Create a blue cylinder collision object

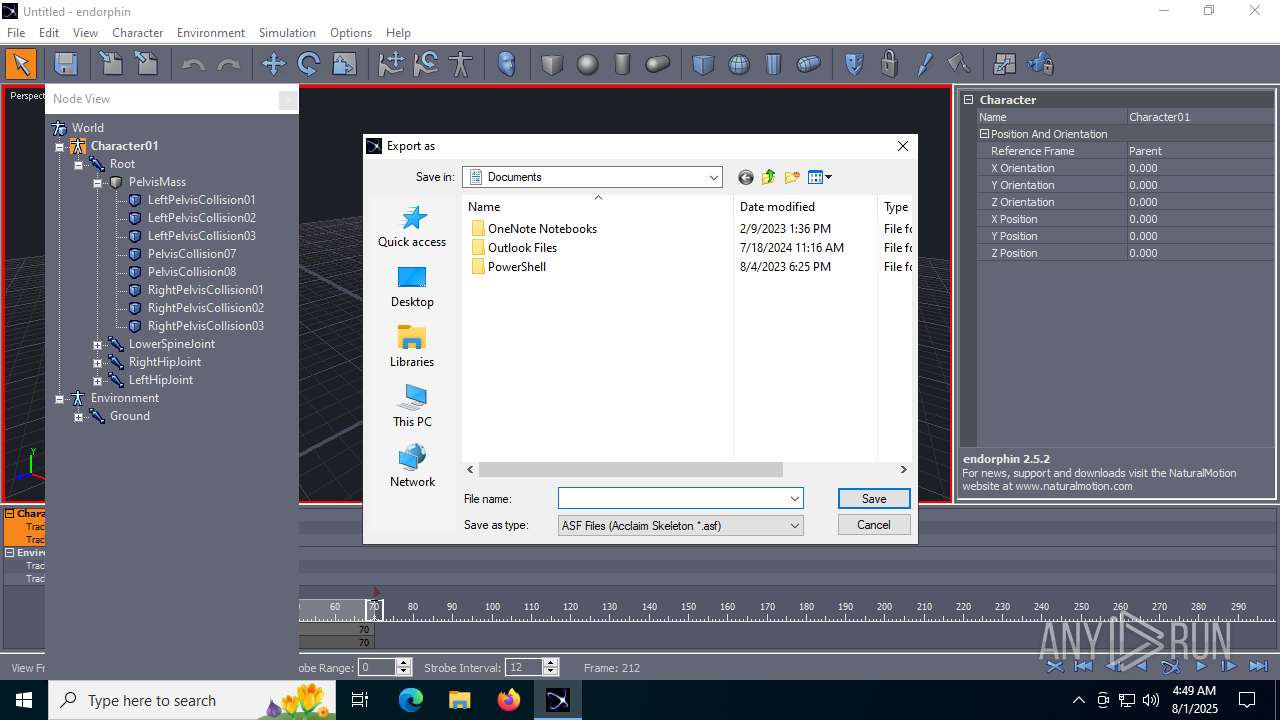(x=773, y=65)
